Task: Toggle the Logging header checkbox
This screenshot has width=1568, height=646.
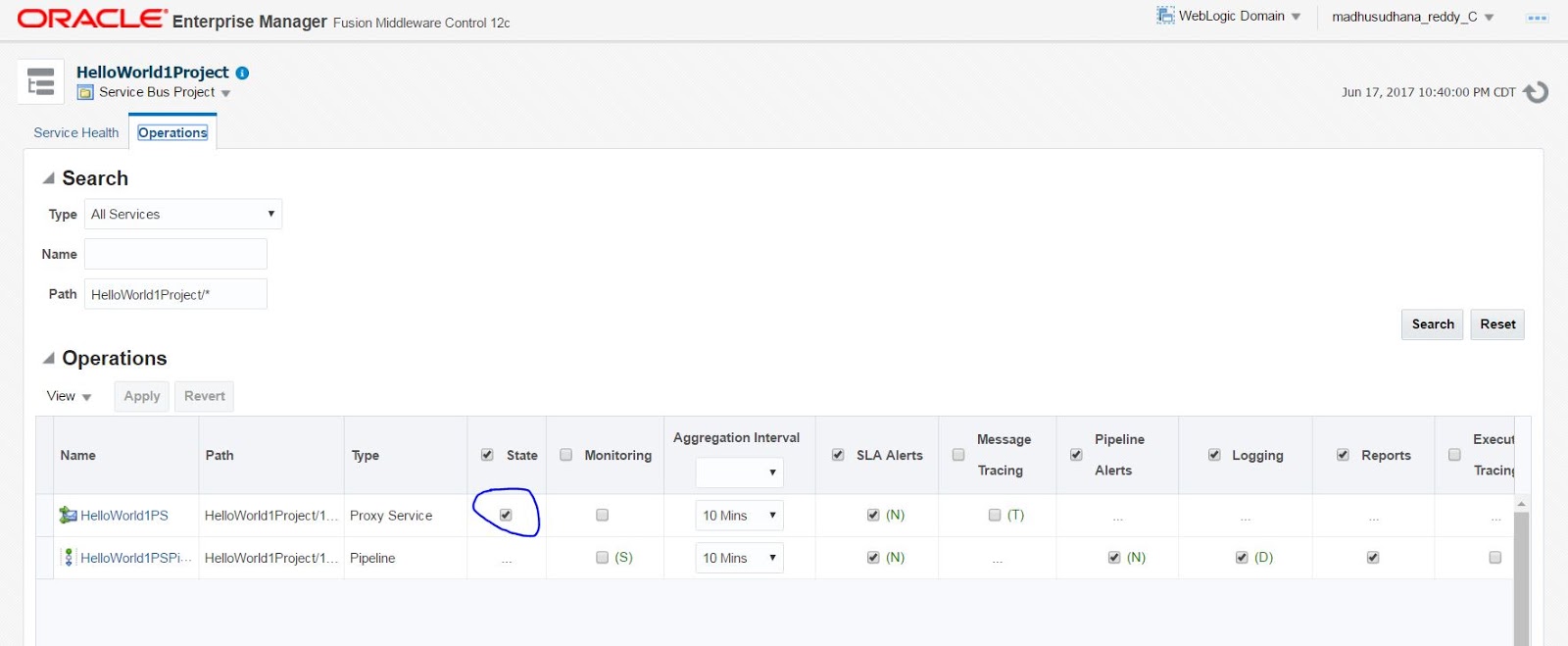Action: 1214,455
